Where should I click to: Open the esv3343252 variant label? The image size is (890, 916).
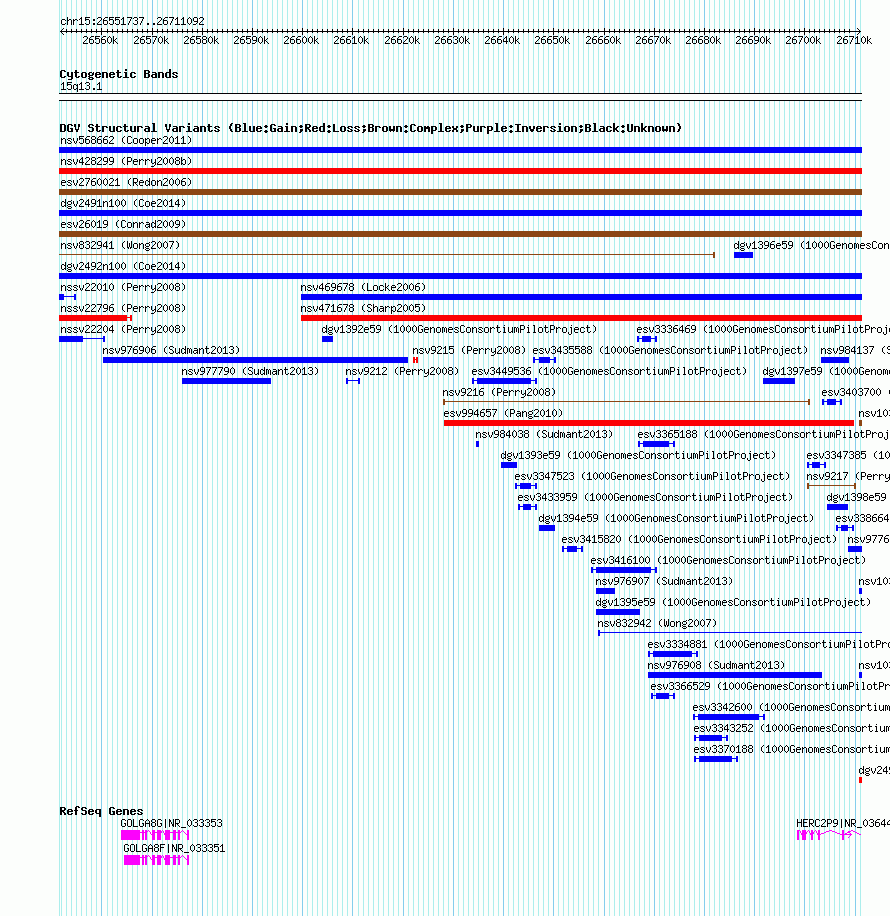tap(791, 729)
